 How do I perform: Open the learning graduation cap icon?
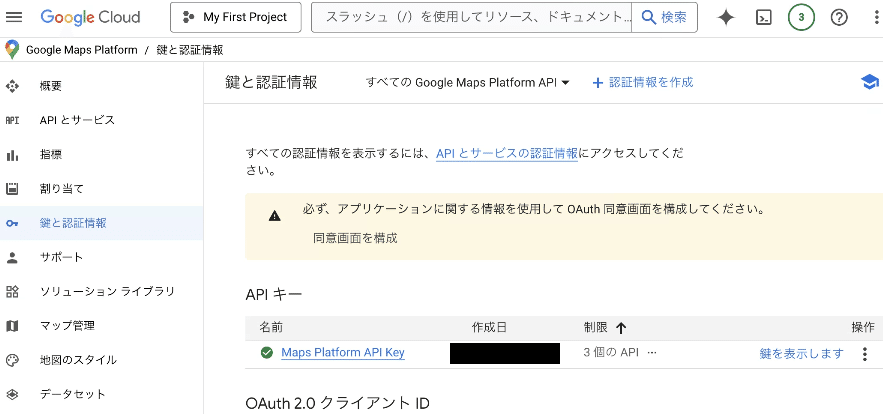[868, 82]
